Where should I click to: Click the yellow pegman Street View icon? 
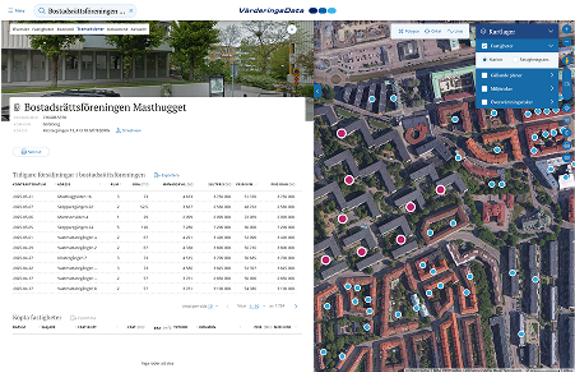tap(567, 60)
